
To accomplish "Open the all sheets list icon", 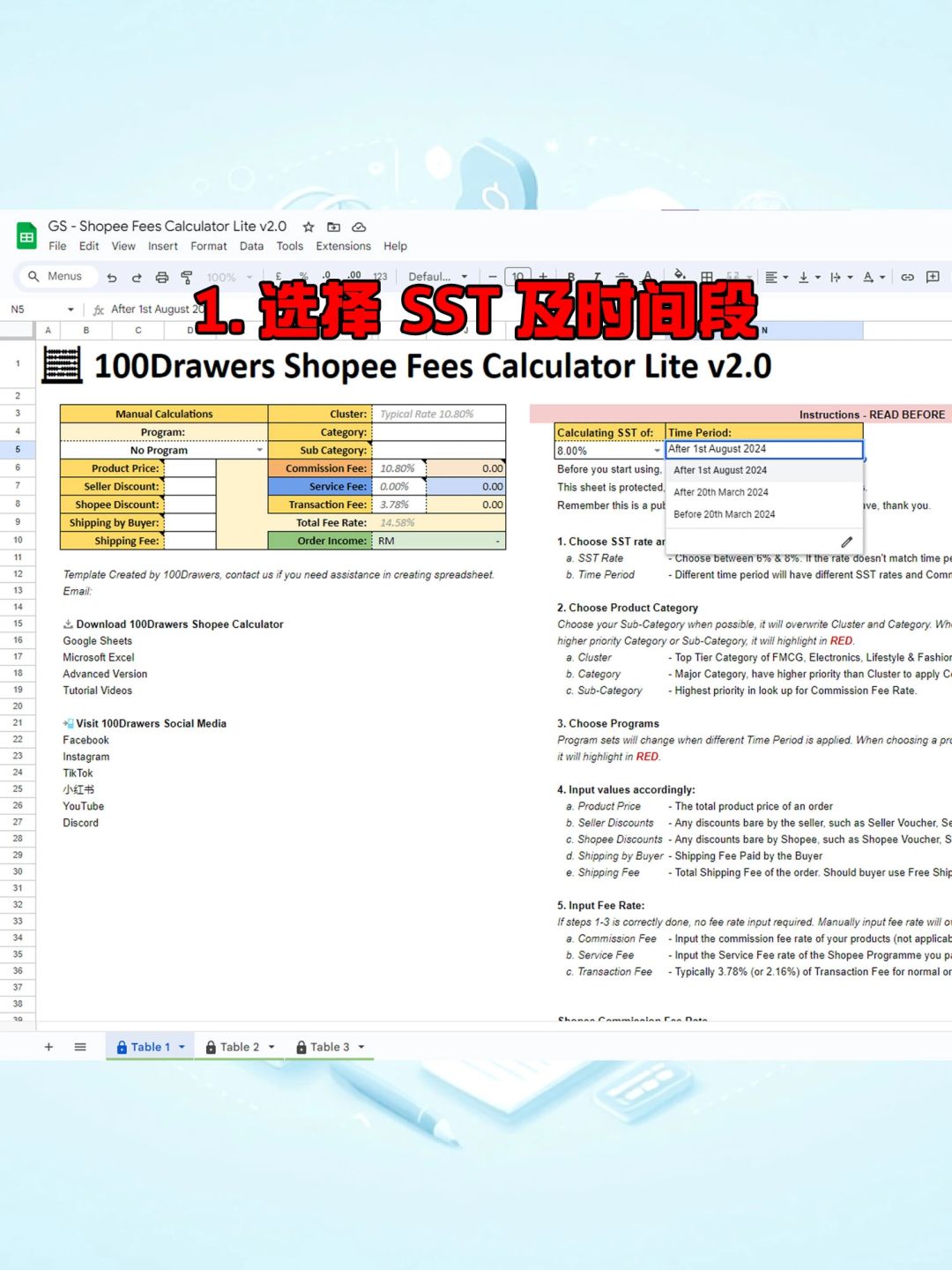I will pyautogui.click(x=80, y=1047).
